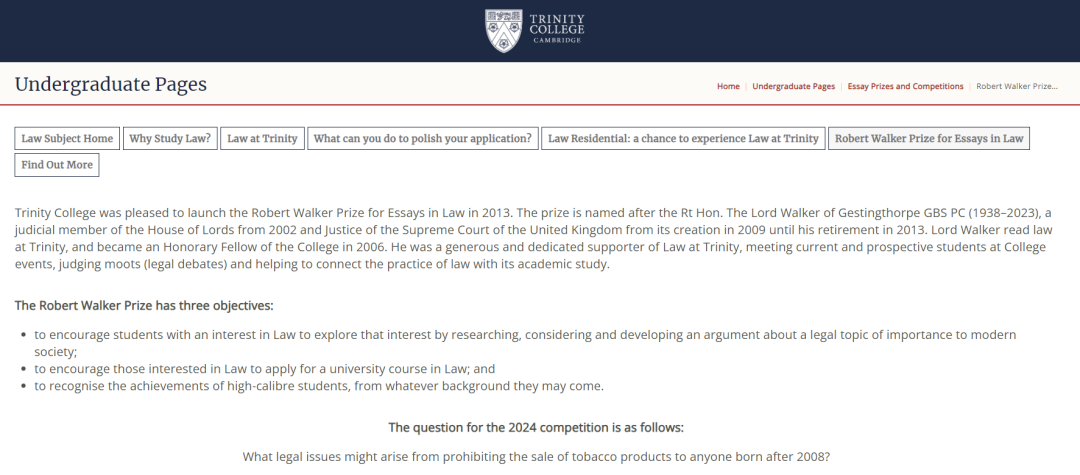Screen dimensions: 1080x475
Task: Click the Trinity College crest logo
Action: 503,30
